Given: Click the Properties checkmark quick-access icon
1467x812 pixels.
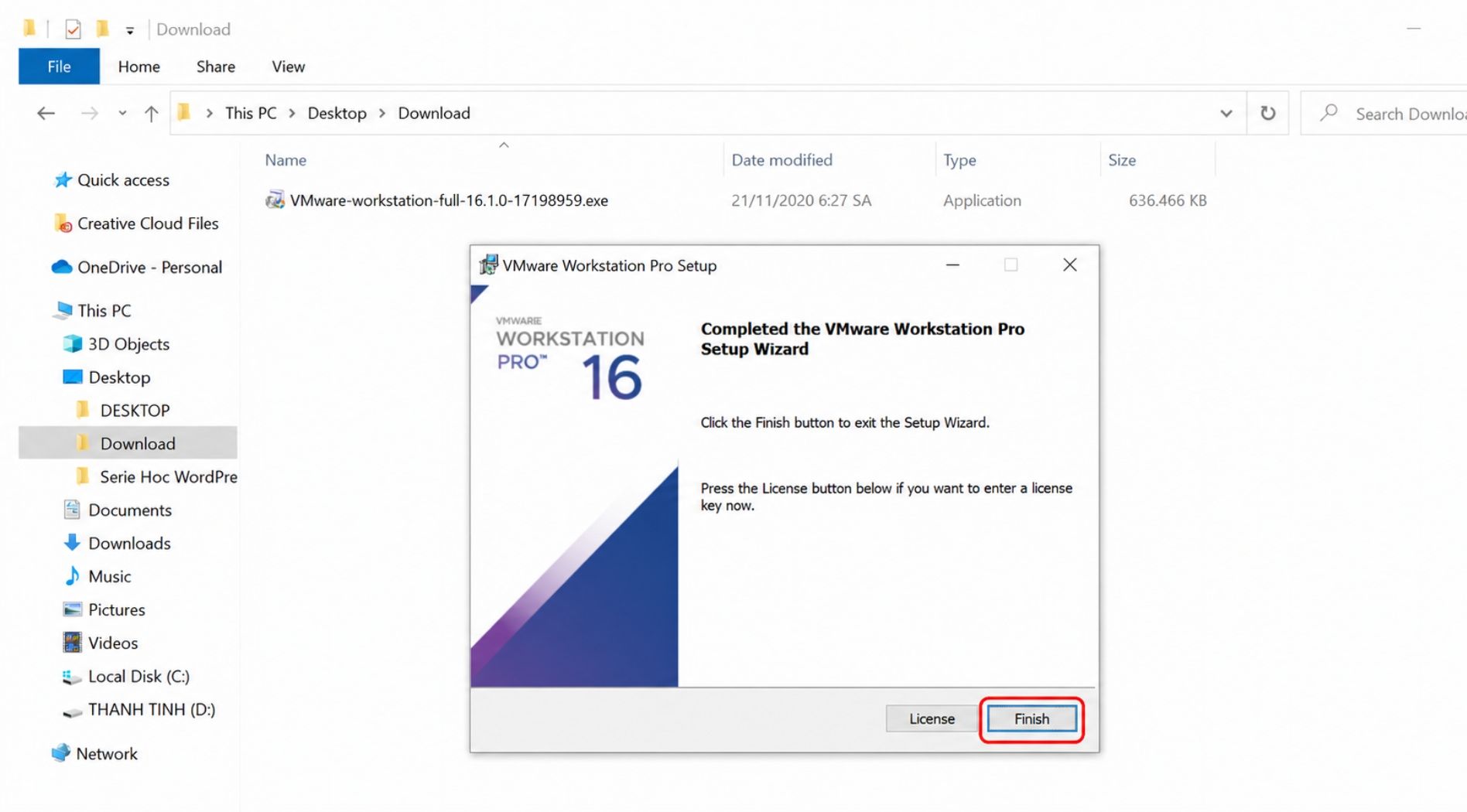Looking at the screenshot, I should [x=73, y=29].
